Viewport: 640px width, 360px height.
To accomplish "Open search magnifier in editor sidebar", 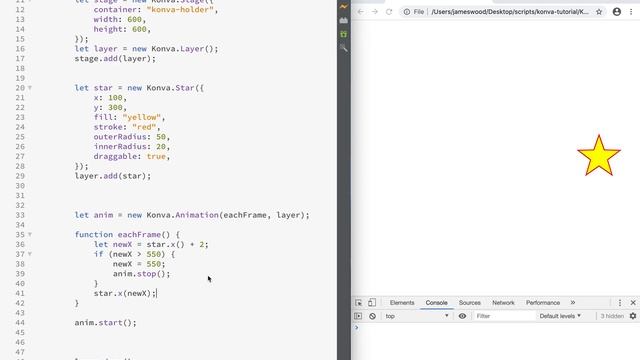I will click(344, 48).
